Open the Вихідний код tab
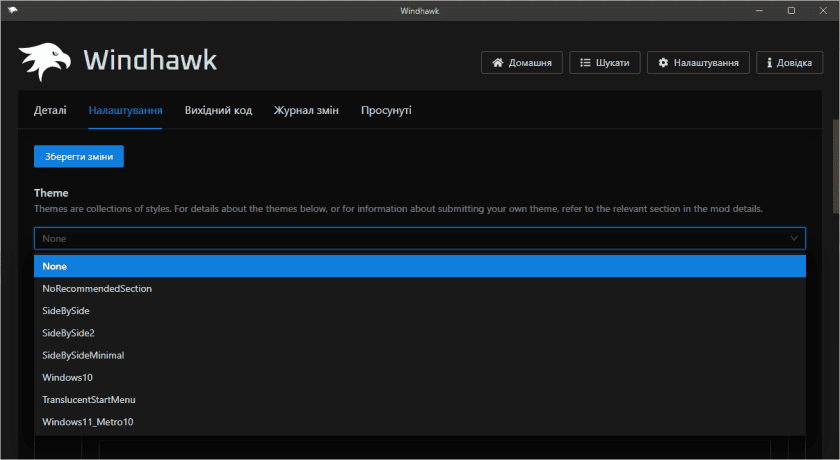Screen dimensions: 840x460 [218, 110]
